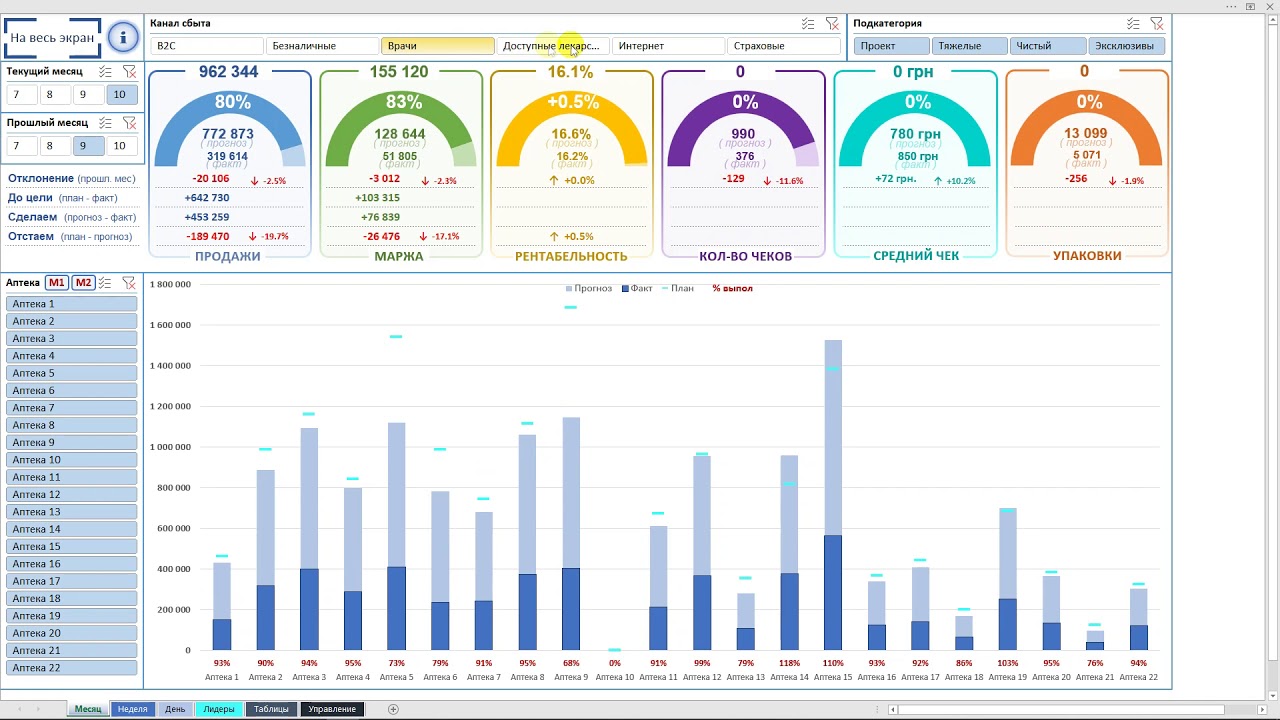The image size is (1280, 720).
Task: Click the На весь экран button
Action: [52, 38]
